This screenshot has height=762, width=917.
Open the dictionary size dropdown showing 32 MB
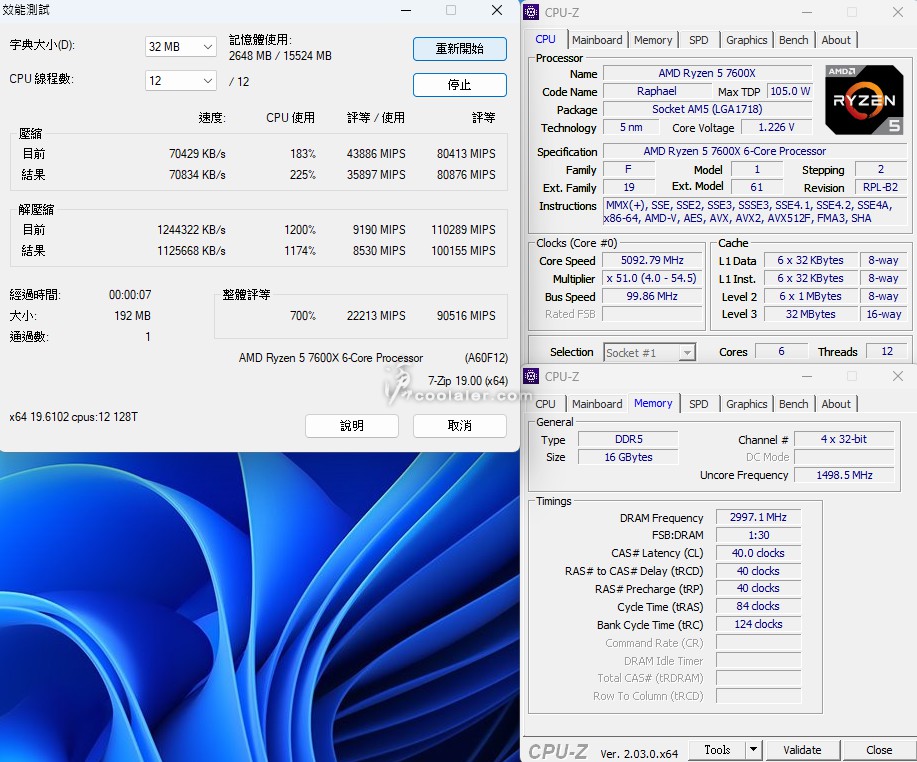click(x=181, y=47)
